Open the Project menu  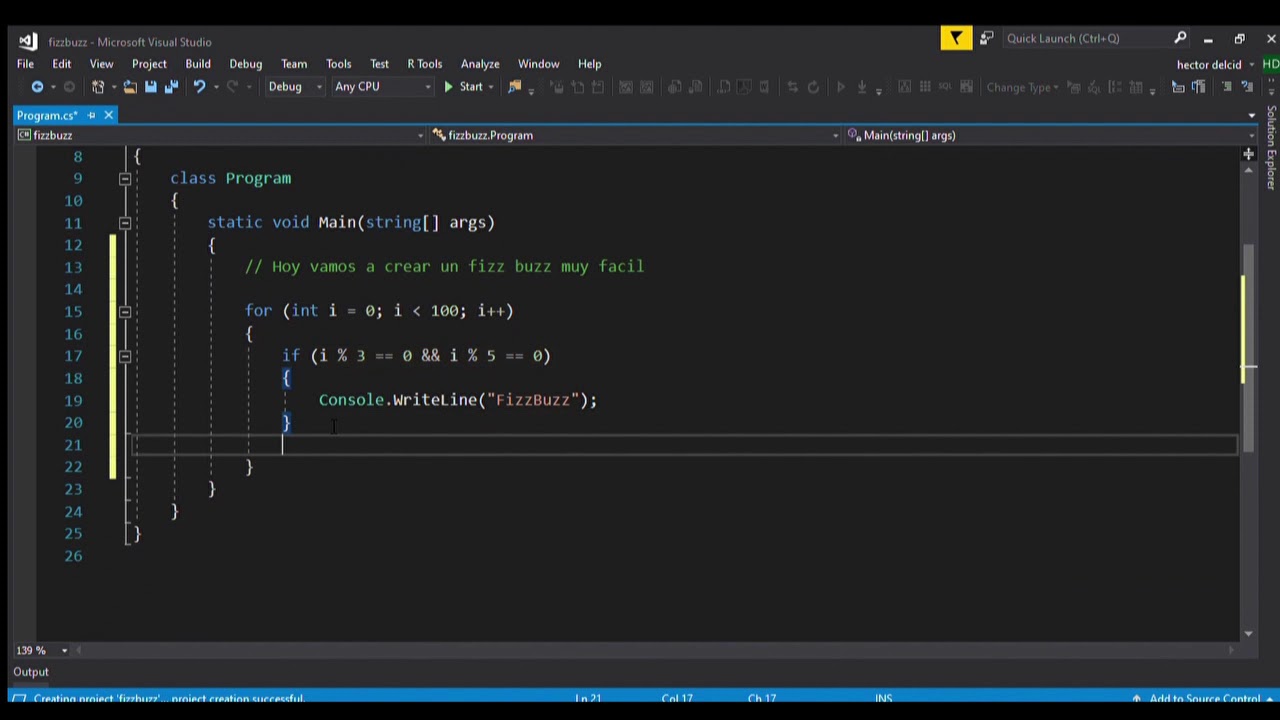click(x=149, y=64)
